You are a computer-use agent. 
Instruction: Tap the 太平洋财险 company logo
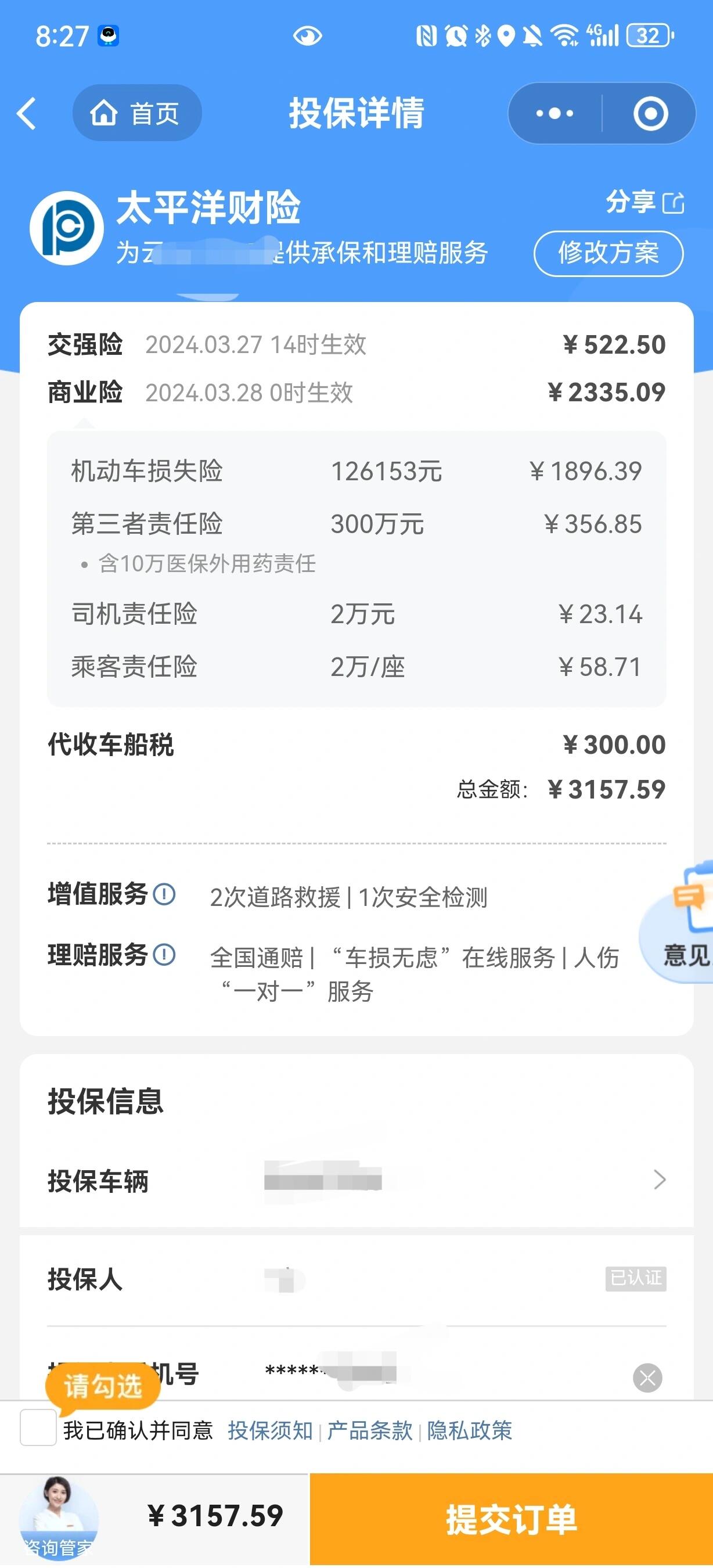click(67, 228)
